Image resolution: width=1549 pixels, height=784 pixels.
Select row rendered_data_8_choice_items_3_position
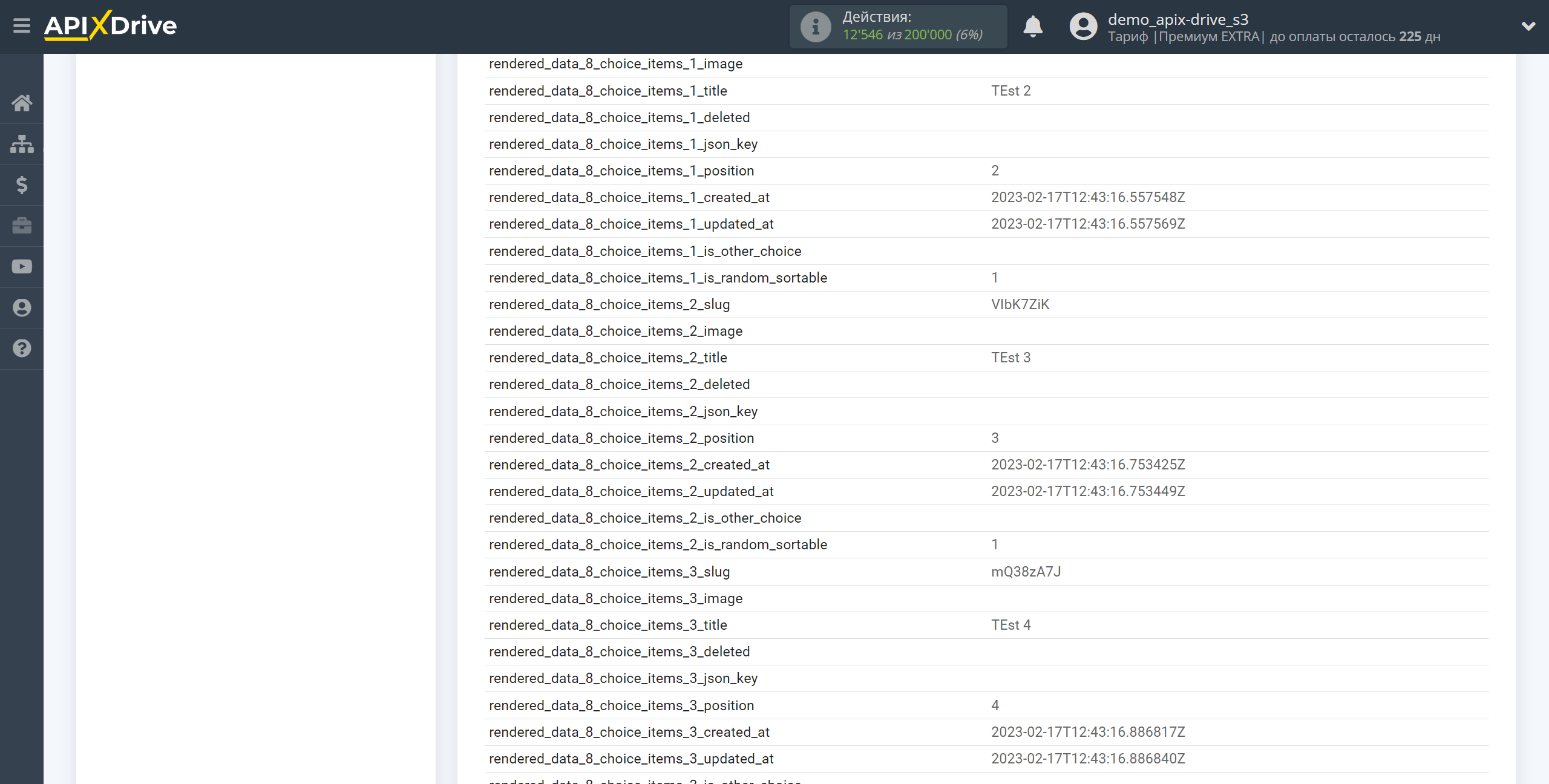(986, 705)
